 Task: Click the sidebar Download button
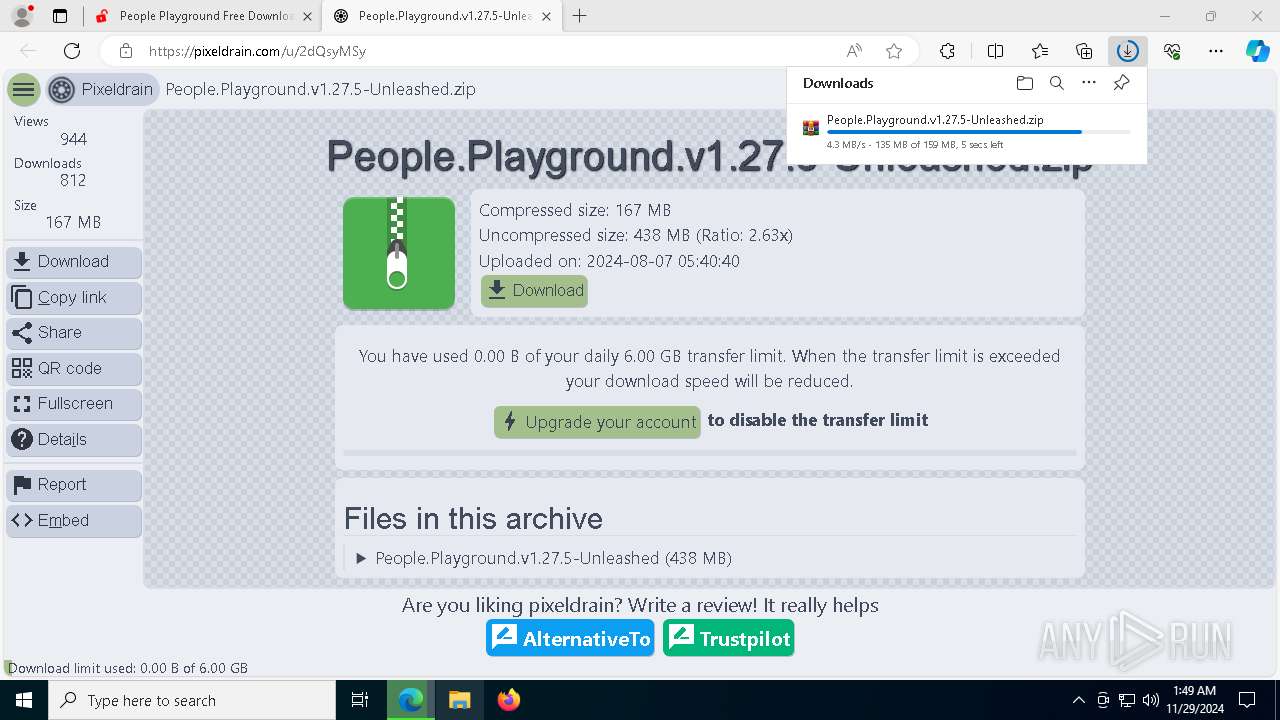pyautogui.click(x=74, y=262)
